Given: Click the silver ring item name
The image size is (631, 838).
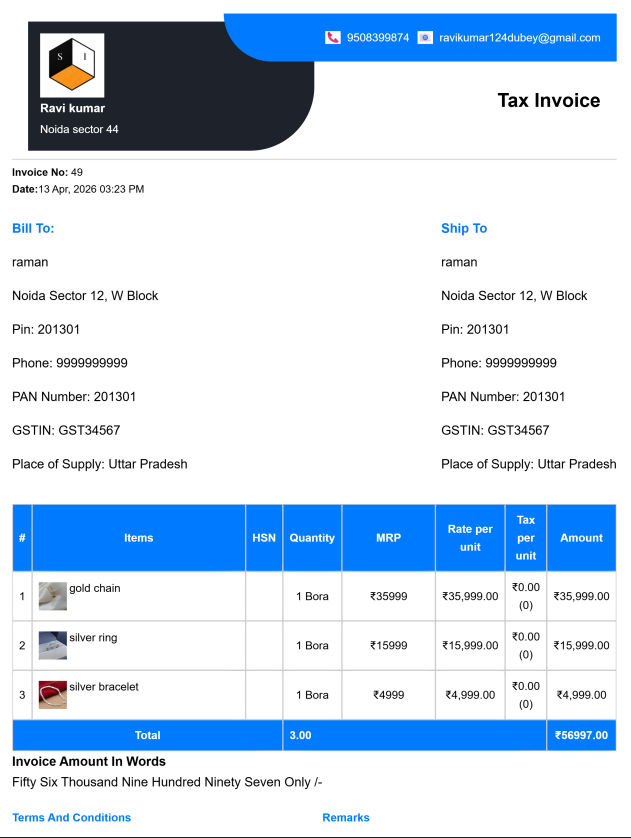Looking at the screenshot, I should 93,637.
